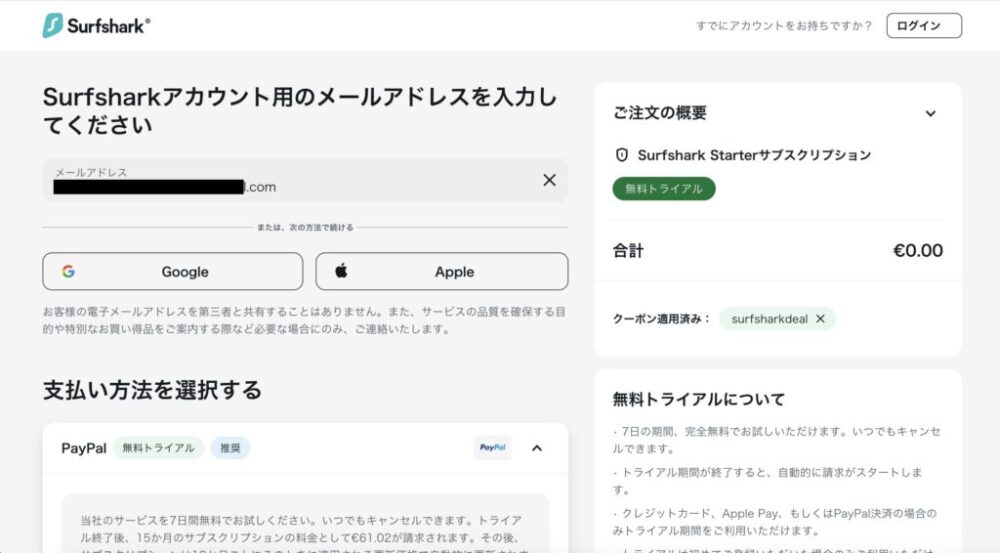Click the 推奨 recommended badge
This screenshot has height=553, width=1000.
point(230,448)
